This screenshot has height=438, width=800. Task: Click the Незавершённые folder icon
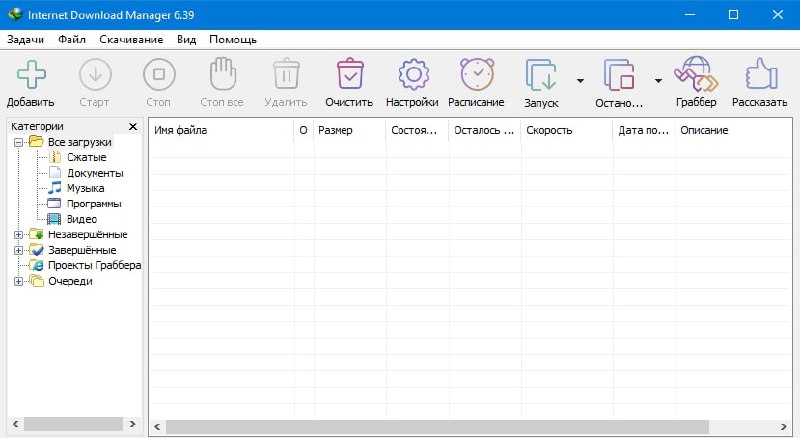point(36,234)
